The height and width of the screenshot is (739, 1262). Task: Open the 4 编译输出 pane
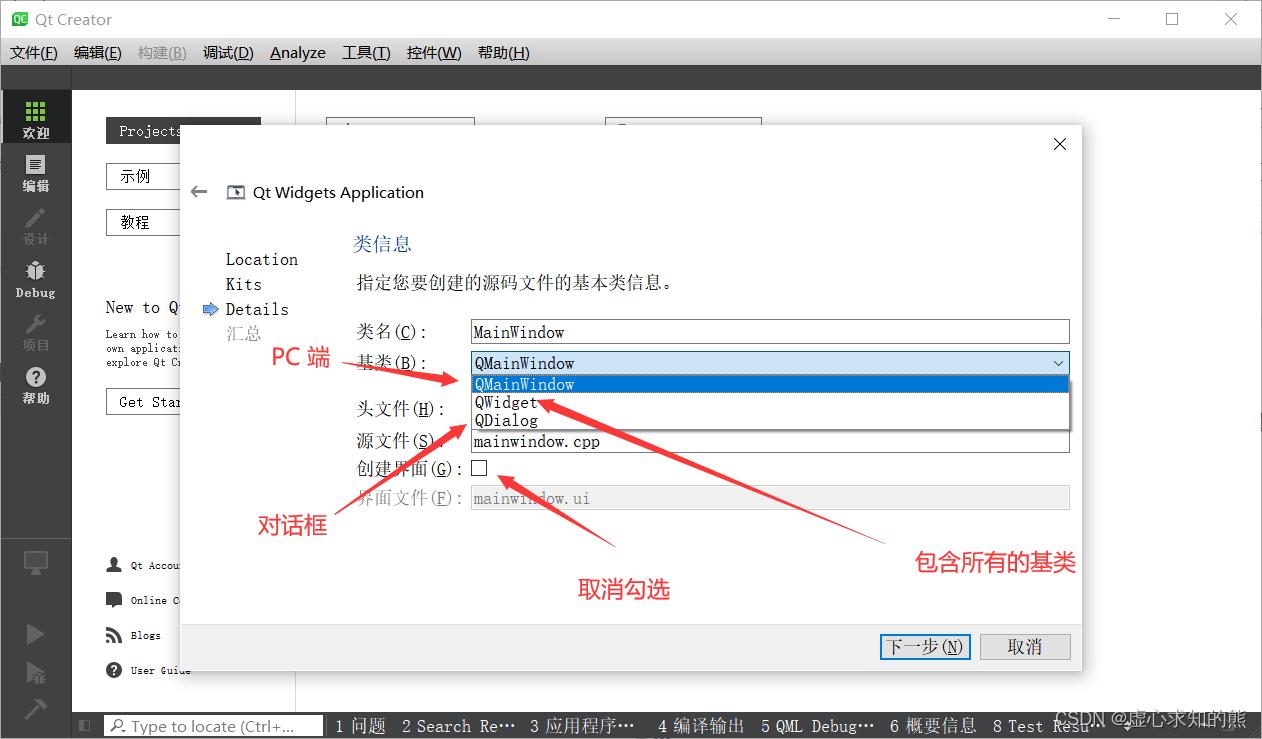tap(701, 726)
